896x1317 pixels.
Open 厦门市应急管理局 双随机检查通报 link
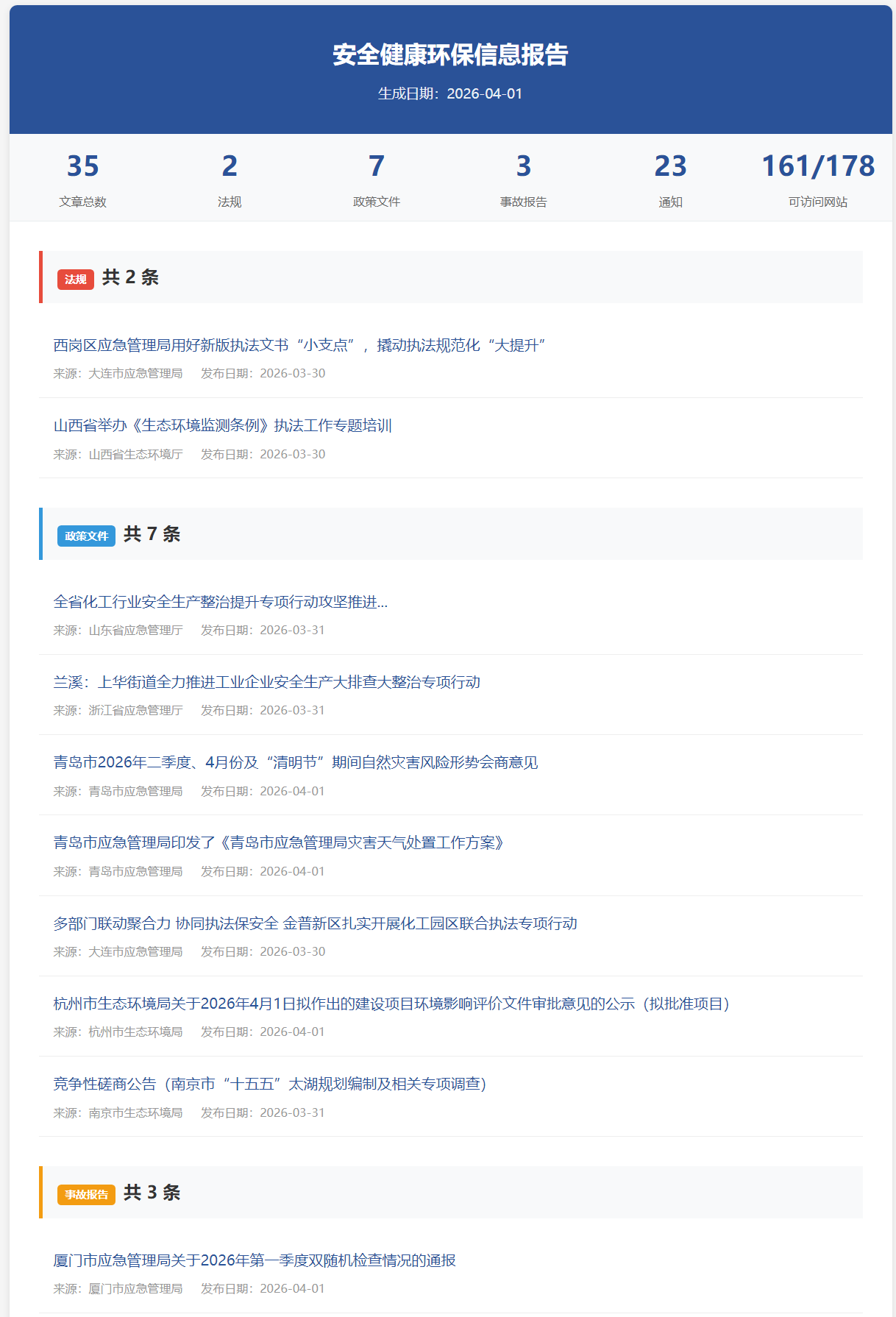coord(255,1260)
